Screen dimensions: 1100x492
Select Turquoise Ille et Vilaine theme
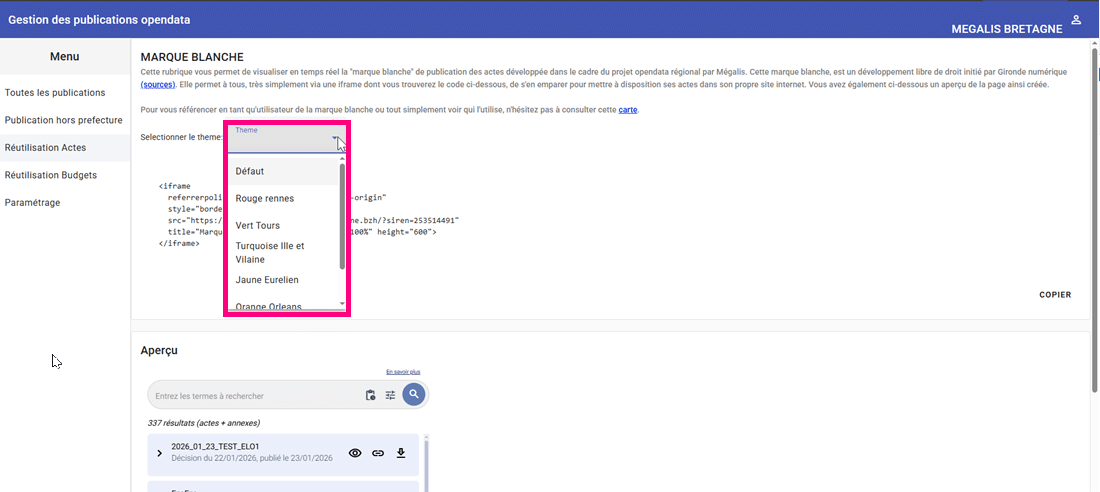[x=270, y=252]
